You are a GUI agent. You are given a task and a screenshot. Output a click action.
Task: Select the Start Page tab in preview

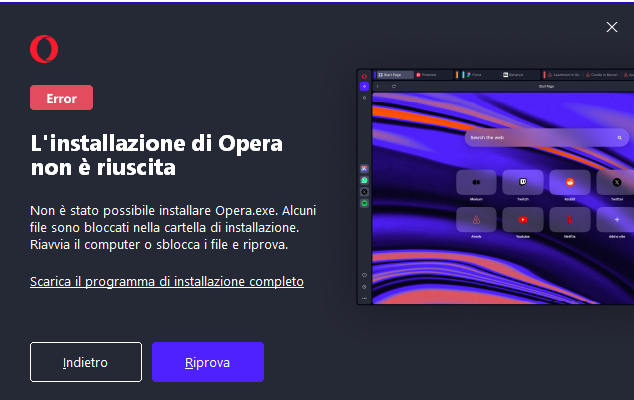click(x=395, y=75)
